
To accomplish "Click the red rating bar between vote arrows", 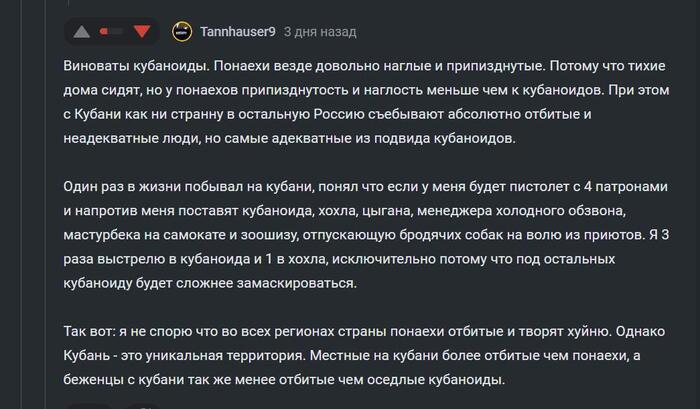I will coord(112,32).
